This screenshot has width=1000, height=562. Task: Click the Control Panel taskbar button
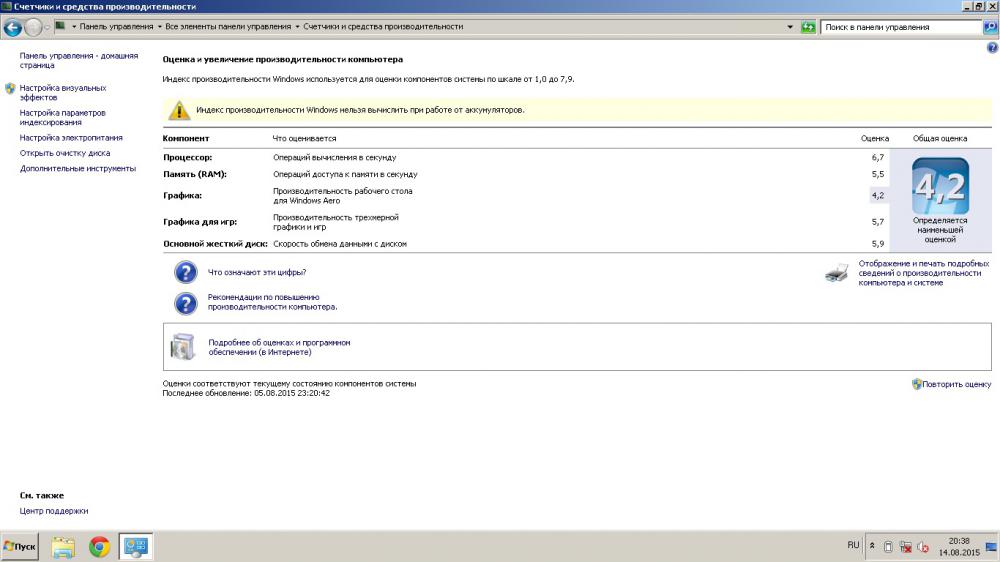135,547
